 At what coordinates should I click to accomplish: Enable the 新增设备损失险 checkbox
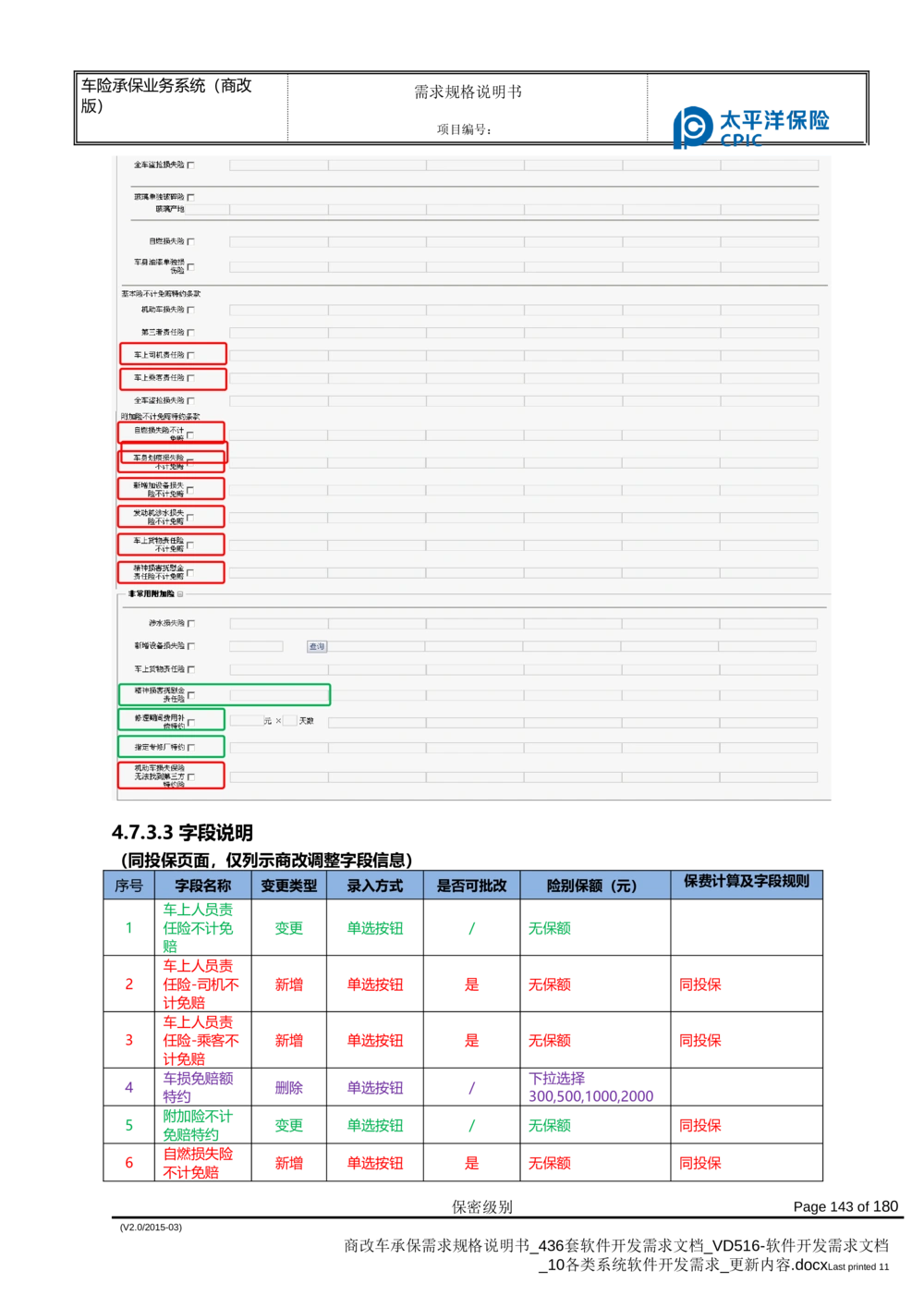click(x=191, y=646)
